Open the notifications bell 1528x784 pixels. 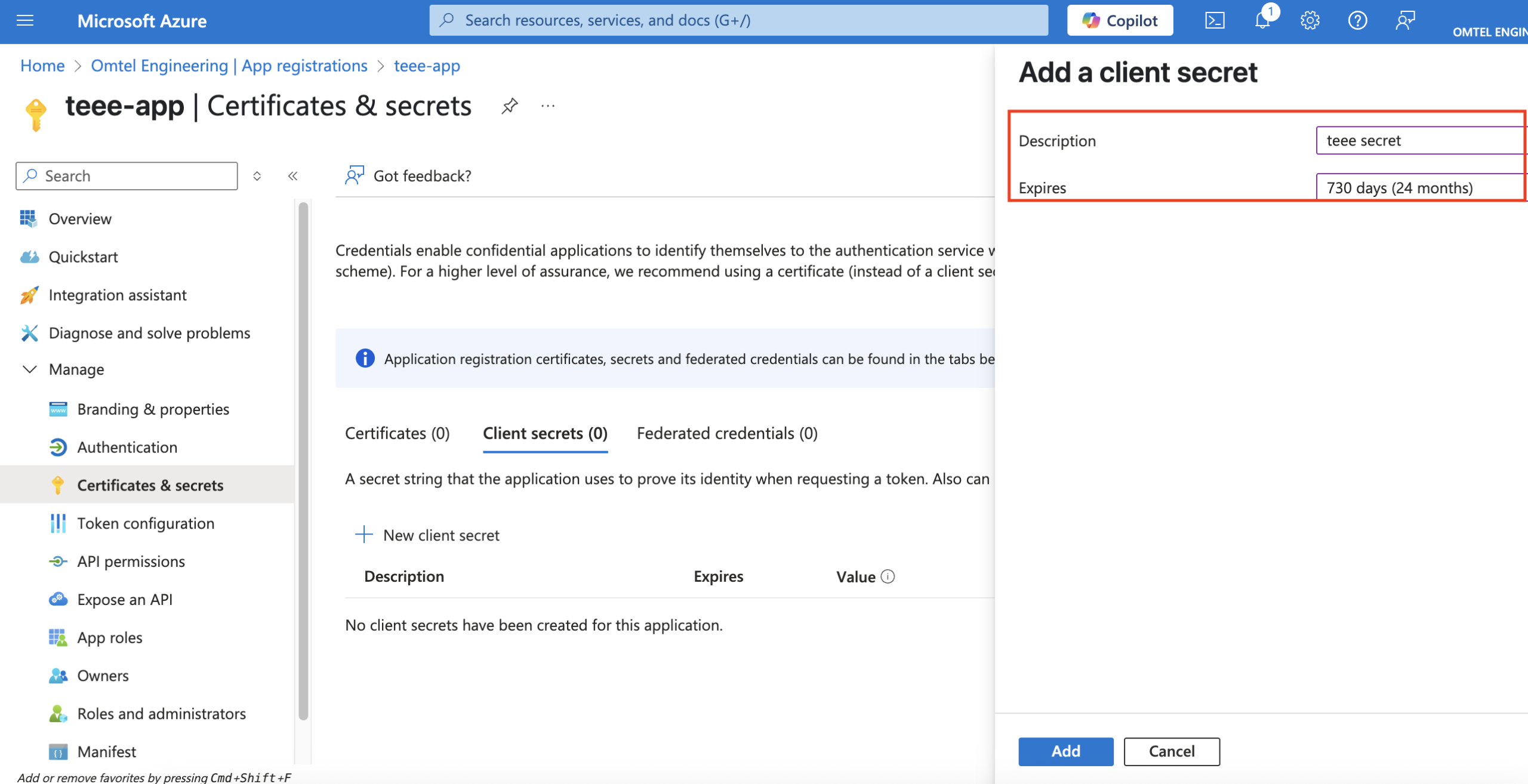click(1262, 21)
